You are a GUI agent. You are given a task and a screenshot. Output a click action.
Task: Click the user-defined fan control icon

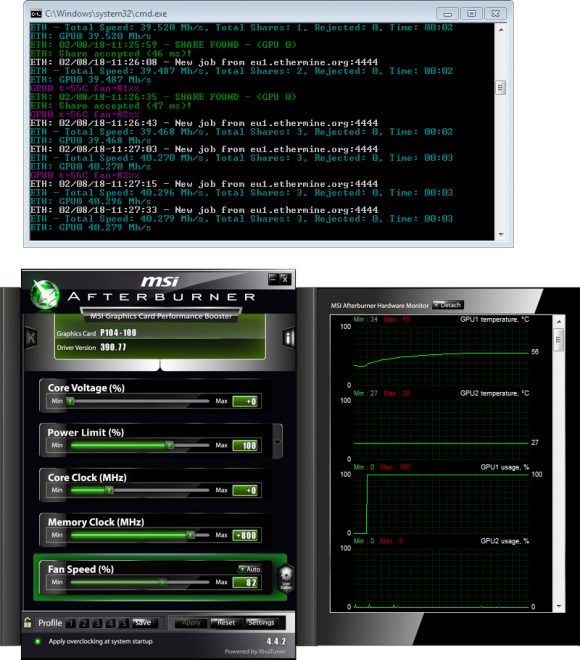[x=286, y=578]
